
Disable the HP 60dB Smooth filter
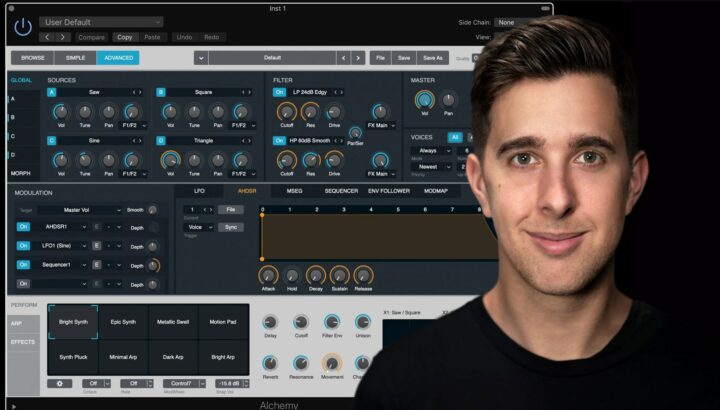280,141
